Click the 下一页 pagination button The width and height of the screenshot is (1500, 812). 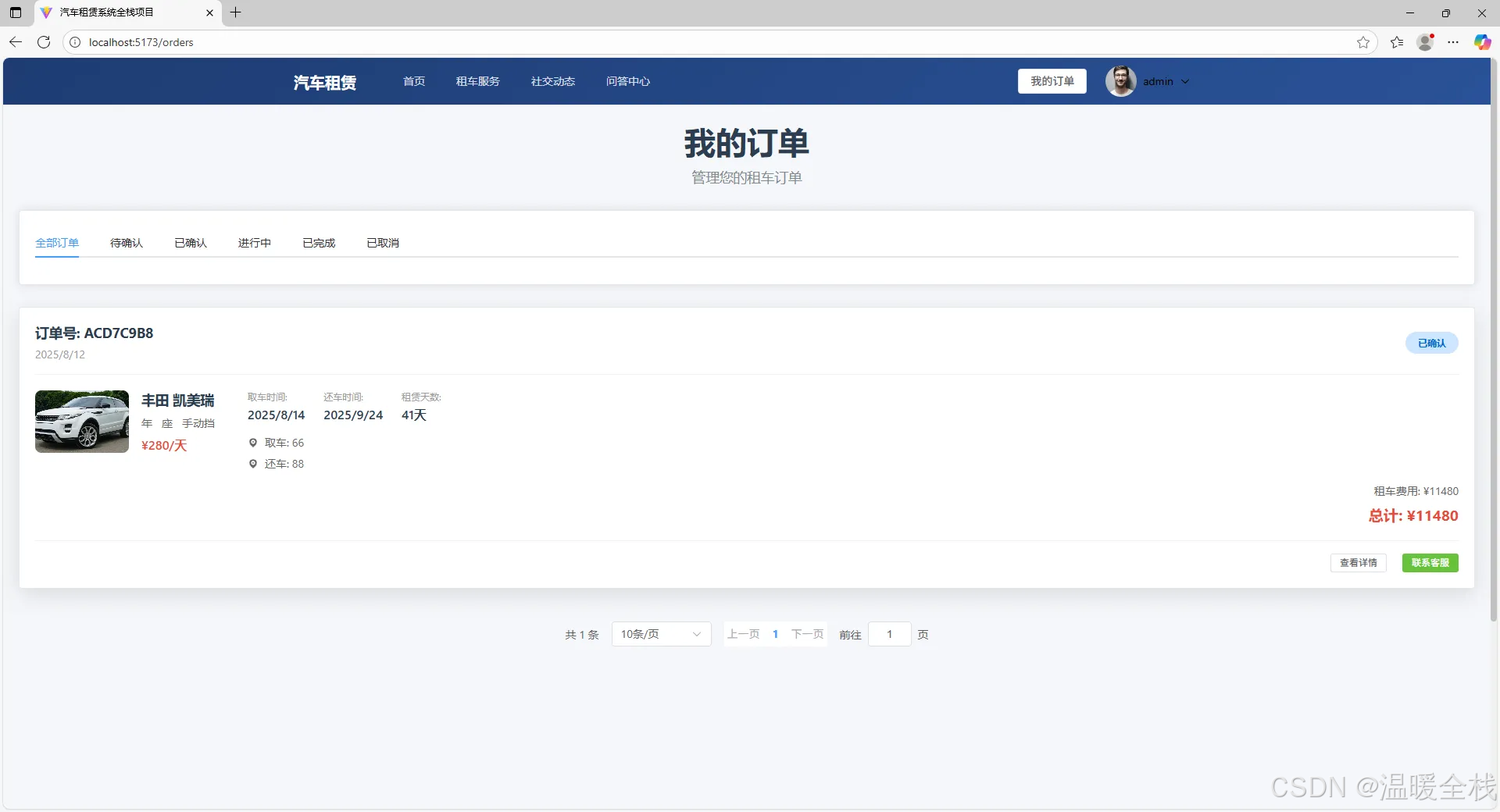coord(808,634)
